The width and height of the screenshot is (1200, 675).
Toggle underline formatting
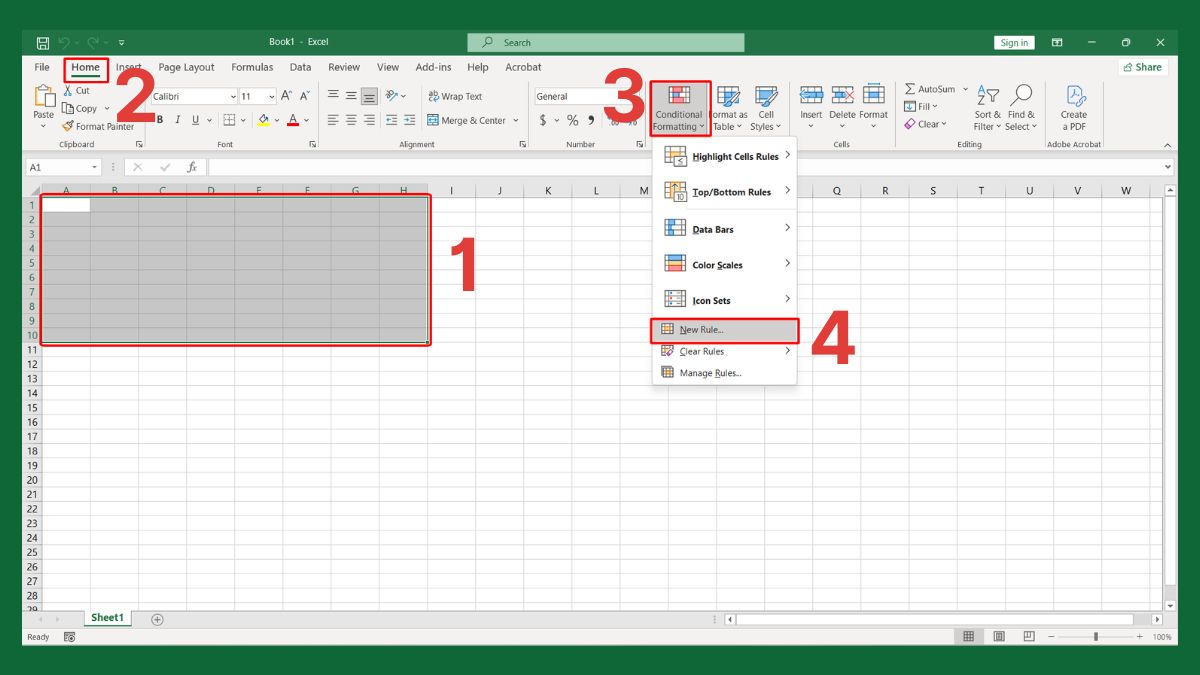[194, 118]
